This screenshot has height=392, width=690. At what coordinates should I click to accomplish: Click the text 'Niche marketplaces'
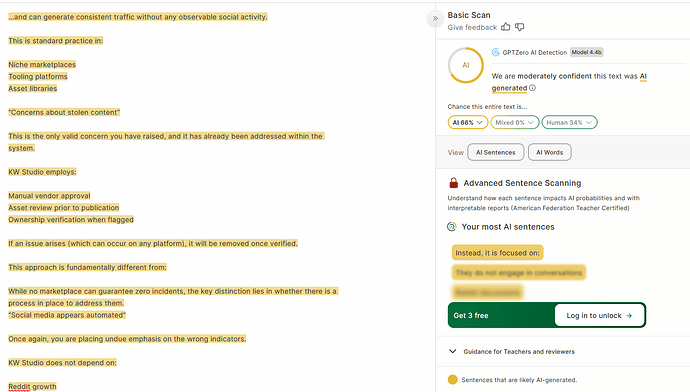42,65
